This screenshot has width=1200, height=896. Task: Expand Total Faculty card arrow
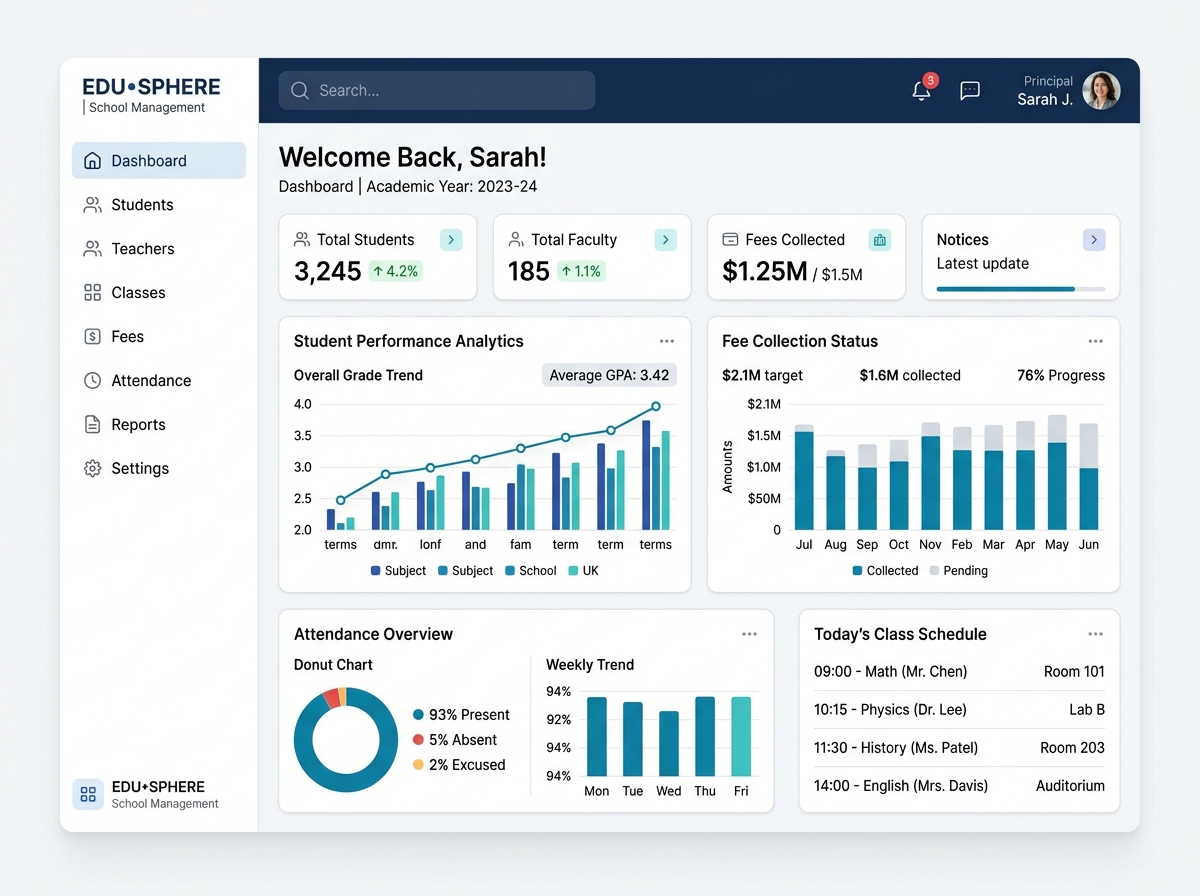(666, 239)
